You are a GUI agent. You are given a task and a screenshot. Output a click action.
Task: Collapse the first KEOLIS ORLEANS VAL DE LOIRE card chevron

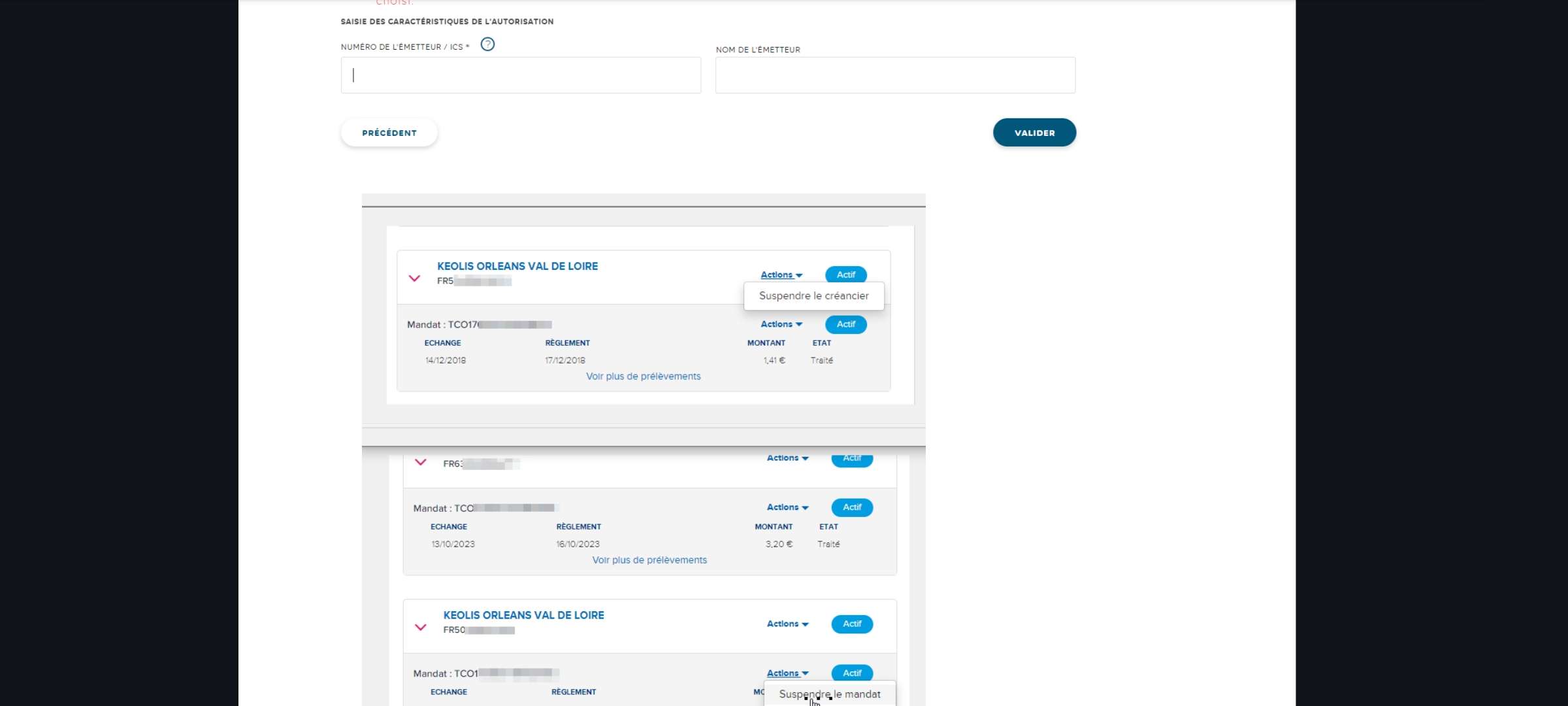[x=414, y=278]
